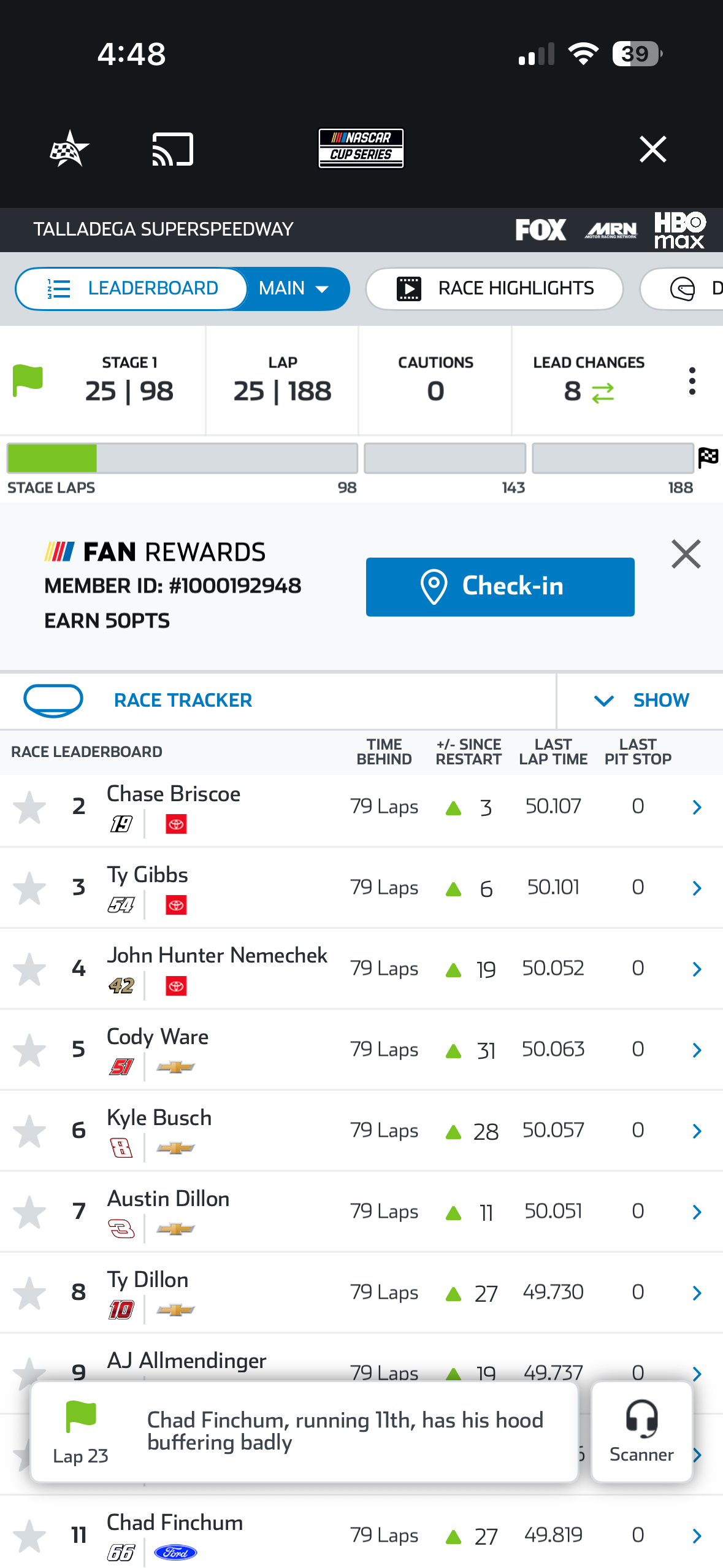Image resolution: width=723 pixels, height=1568 pixels.
Task: Expand Race Tracker with SHOW
Action: pyautogui.click(x=641, y=700)
